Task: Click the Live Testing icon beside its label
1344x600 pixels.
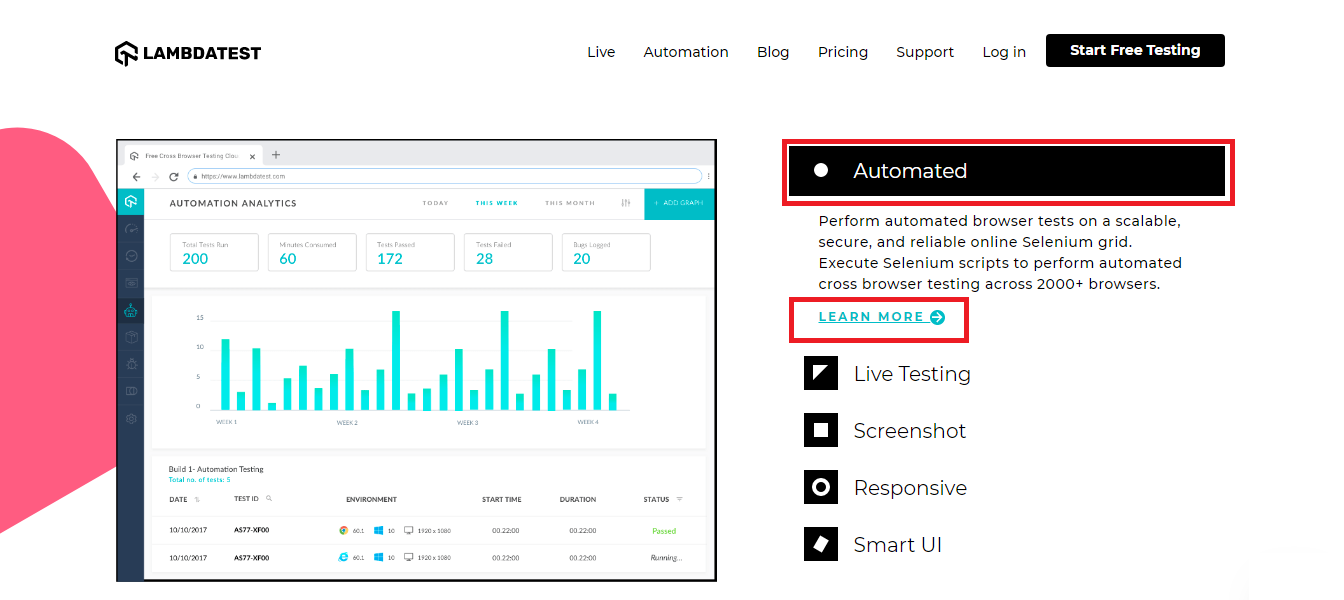Action: 820,373
